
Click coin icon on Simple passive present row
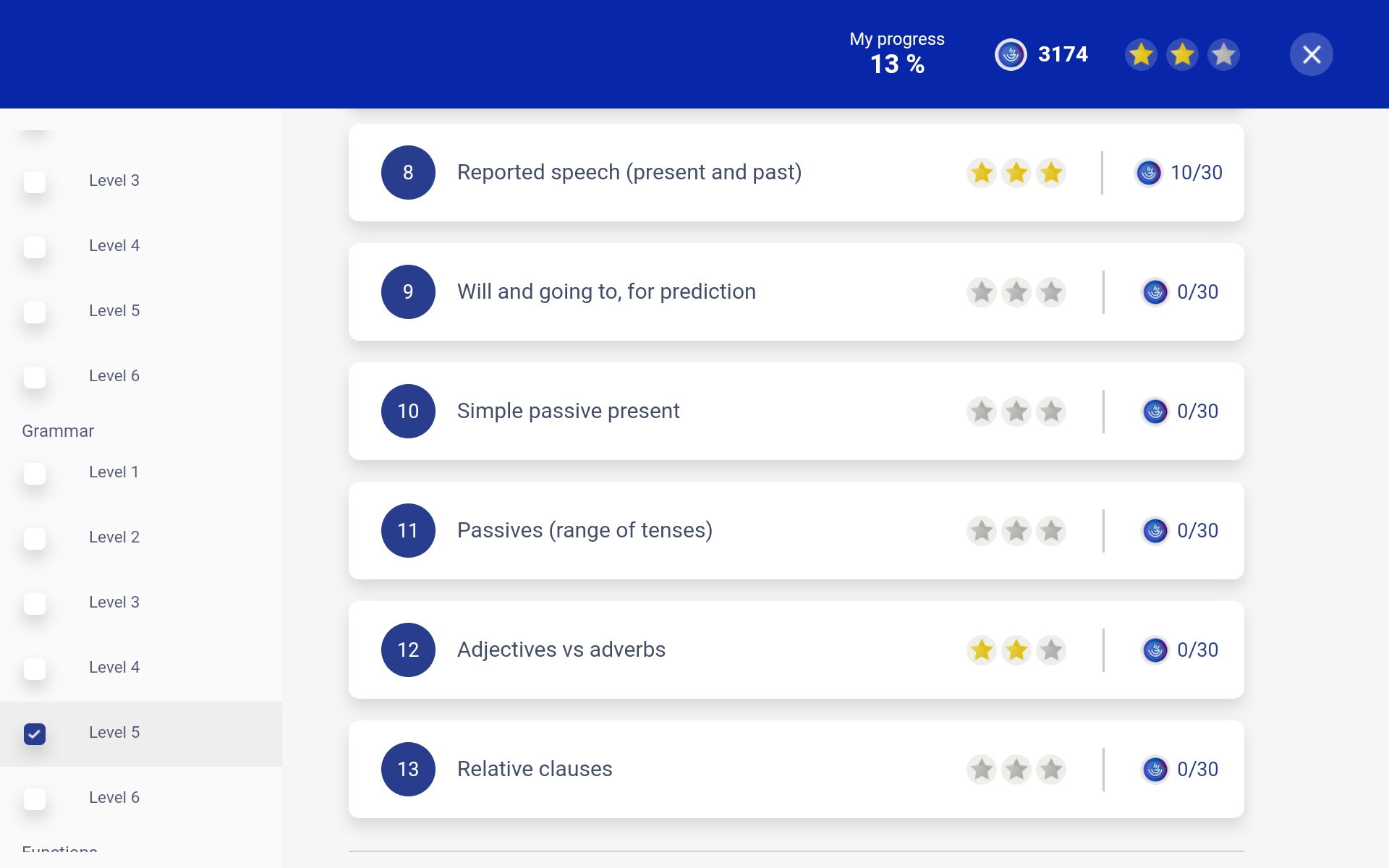click(1155, 412)
